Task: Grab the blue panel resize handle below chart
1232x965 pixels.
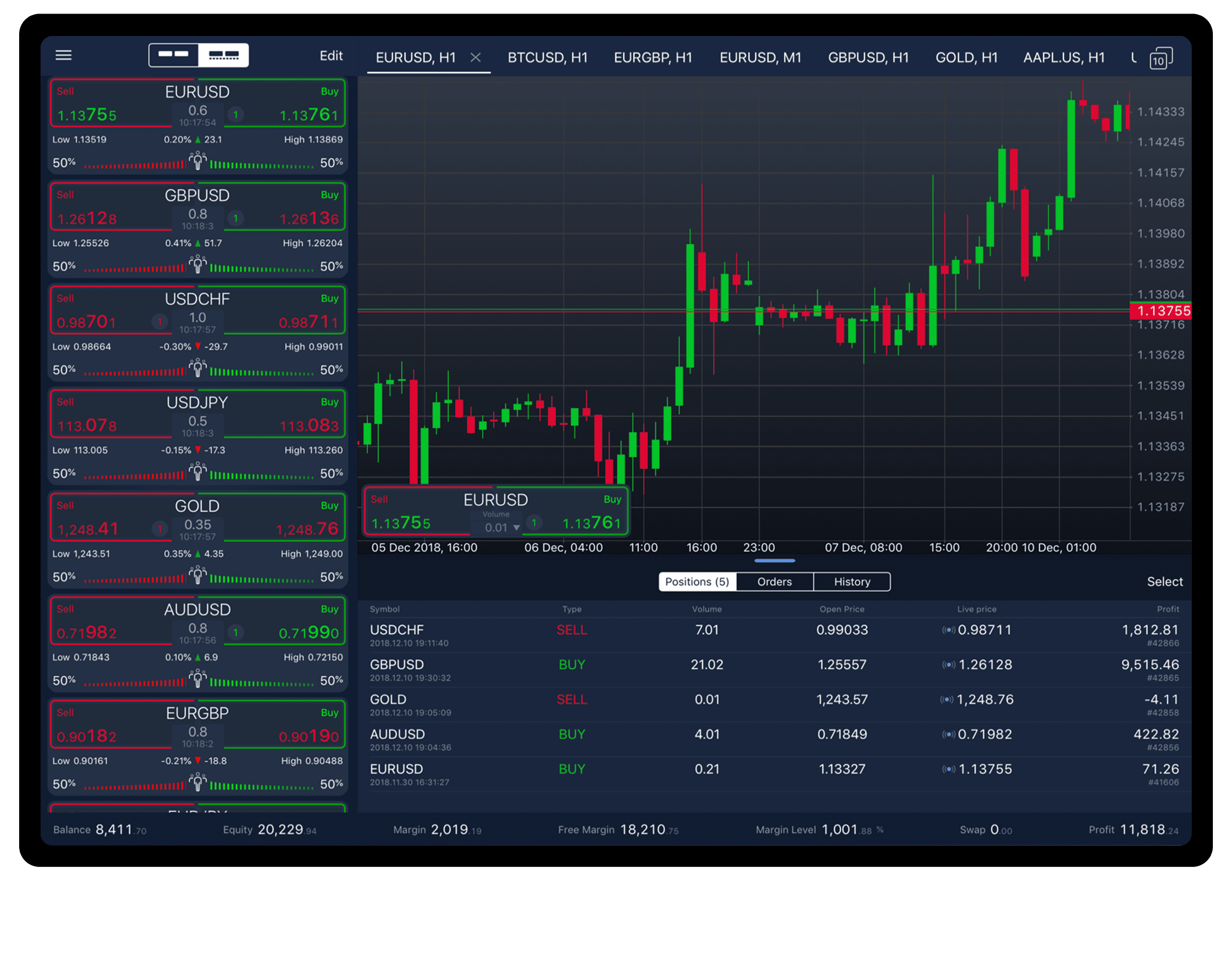Action: click(775, 561)
